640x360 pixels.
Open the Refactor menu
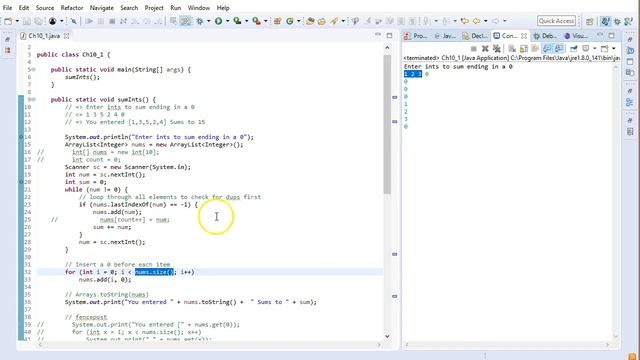click(72, 8)
